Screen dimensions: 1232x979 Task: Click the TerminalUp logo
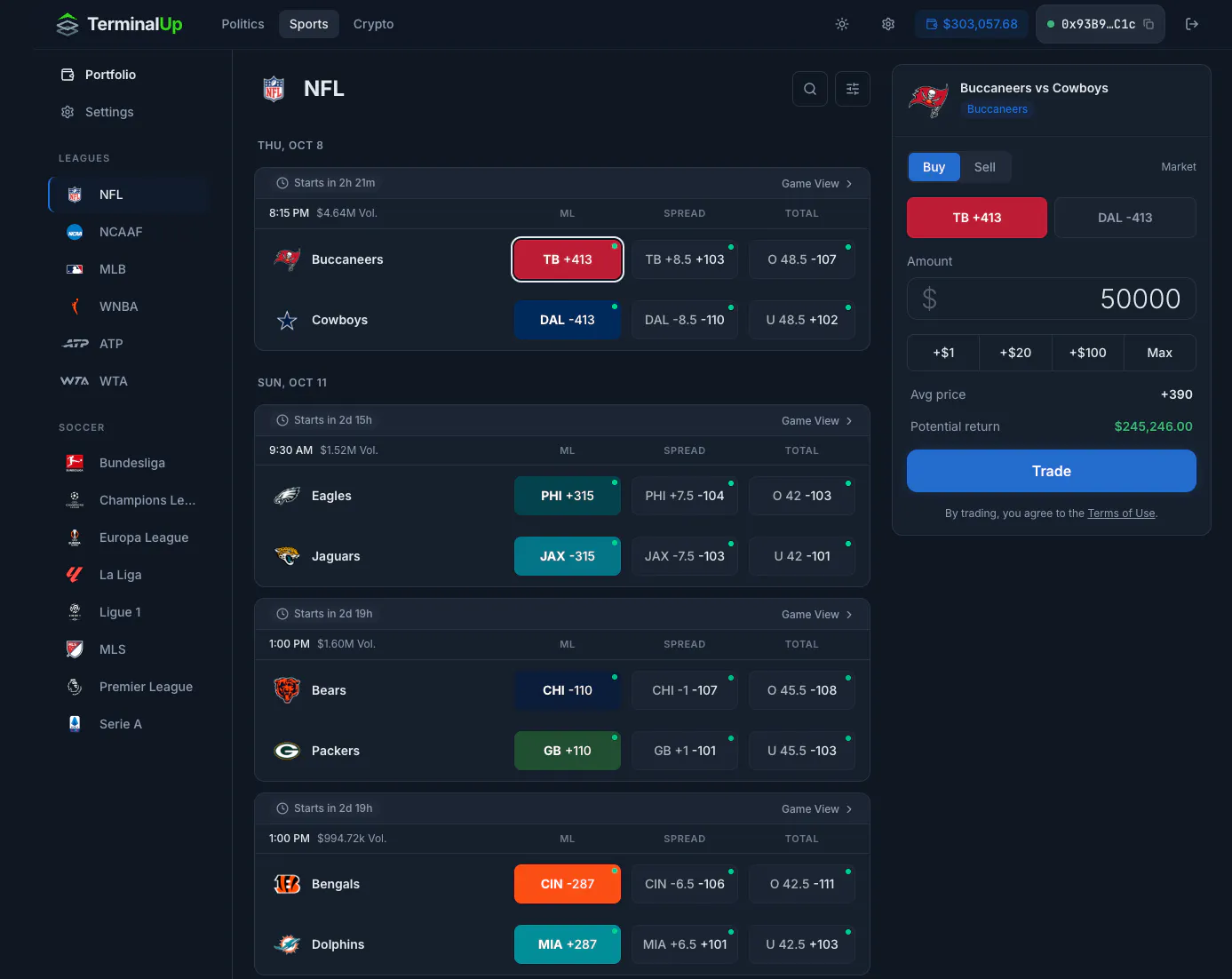(x=119, y=24)
